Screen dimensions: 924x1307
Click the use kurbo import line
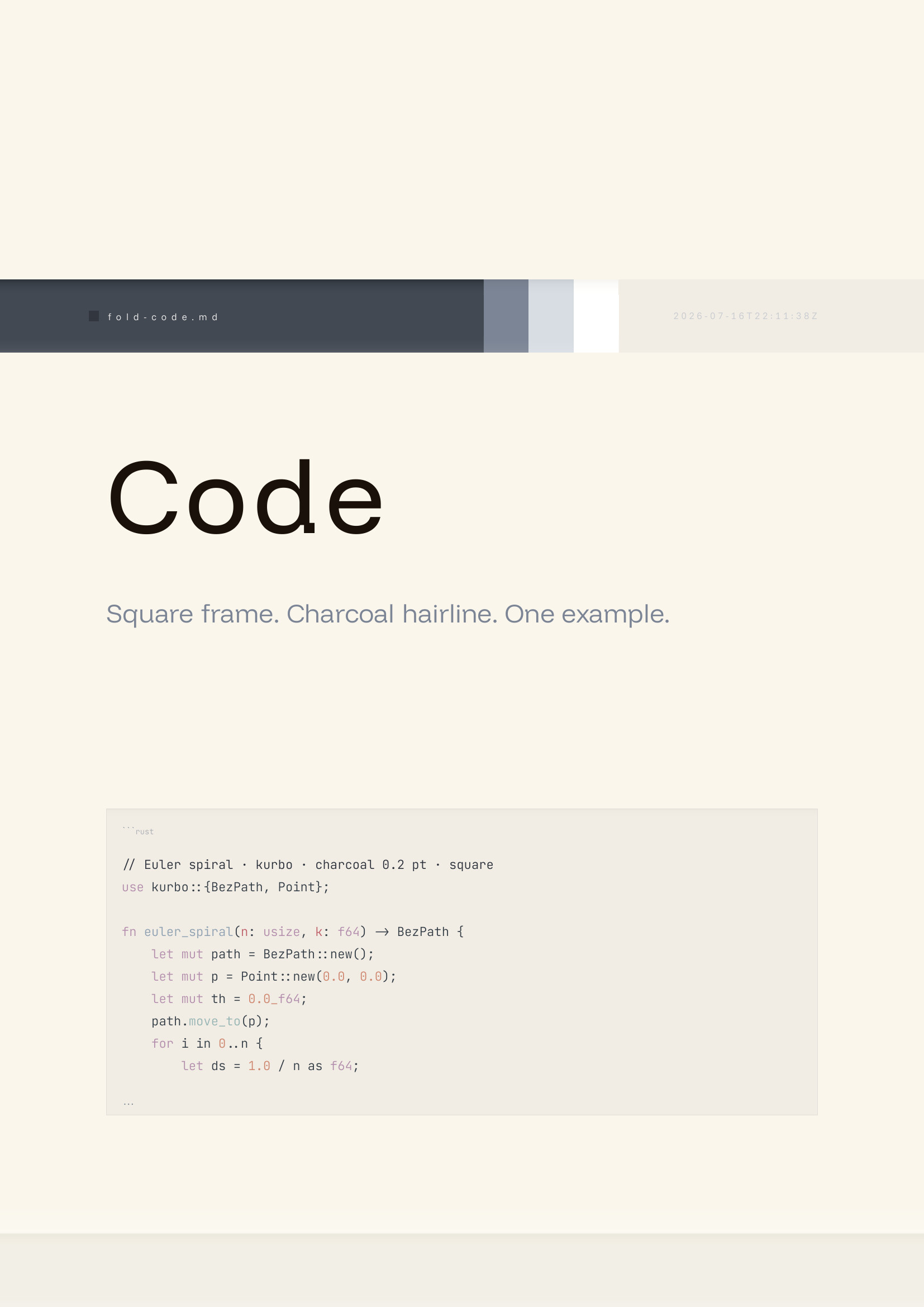(225, 887)
